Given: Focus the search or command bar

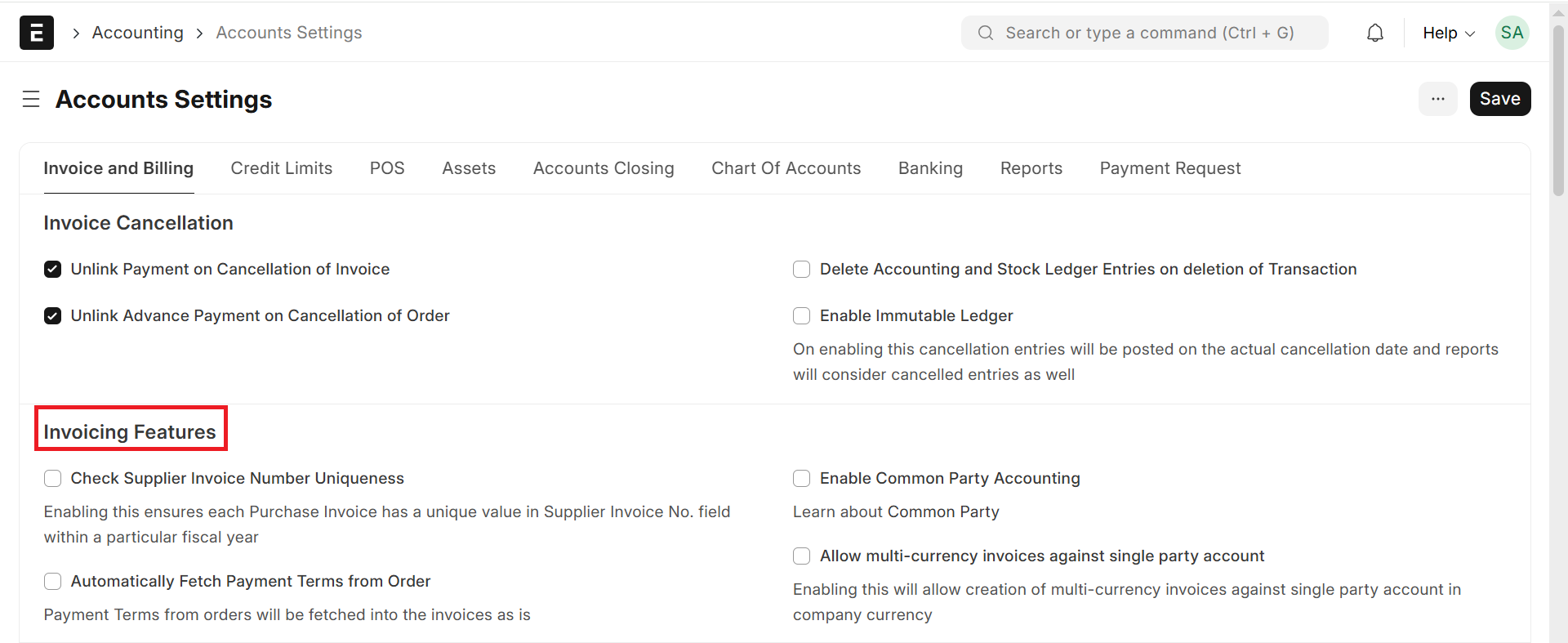Looking at the screenshot, I should 1144,33.
